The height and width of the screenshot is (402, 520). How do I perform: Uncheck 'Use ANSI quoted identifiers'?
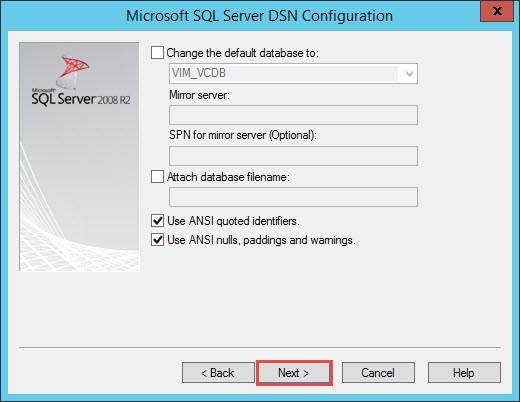(157, 221)
